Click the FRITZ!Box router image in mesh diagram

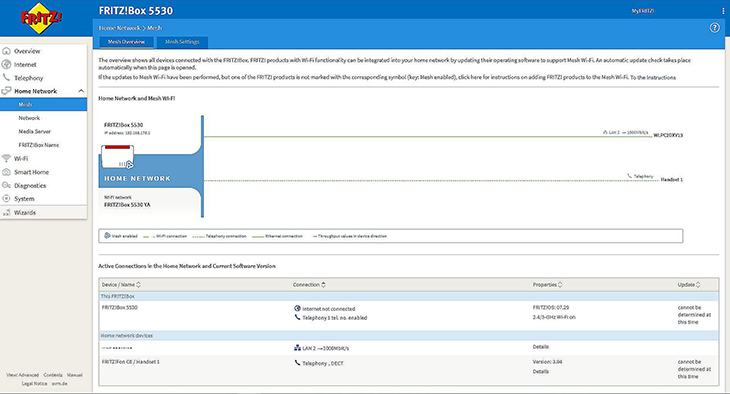[117, 157]
